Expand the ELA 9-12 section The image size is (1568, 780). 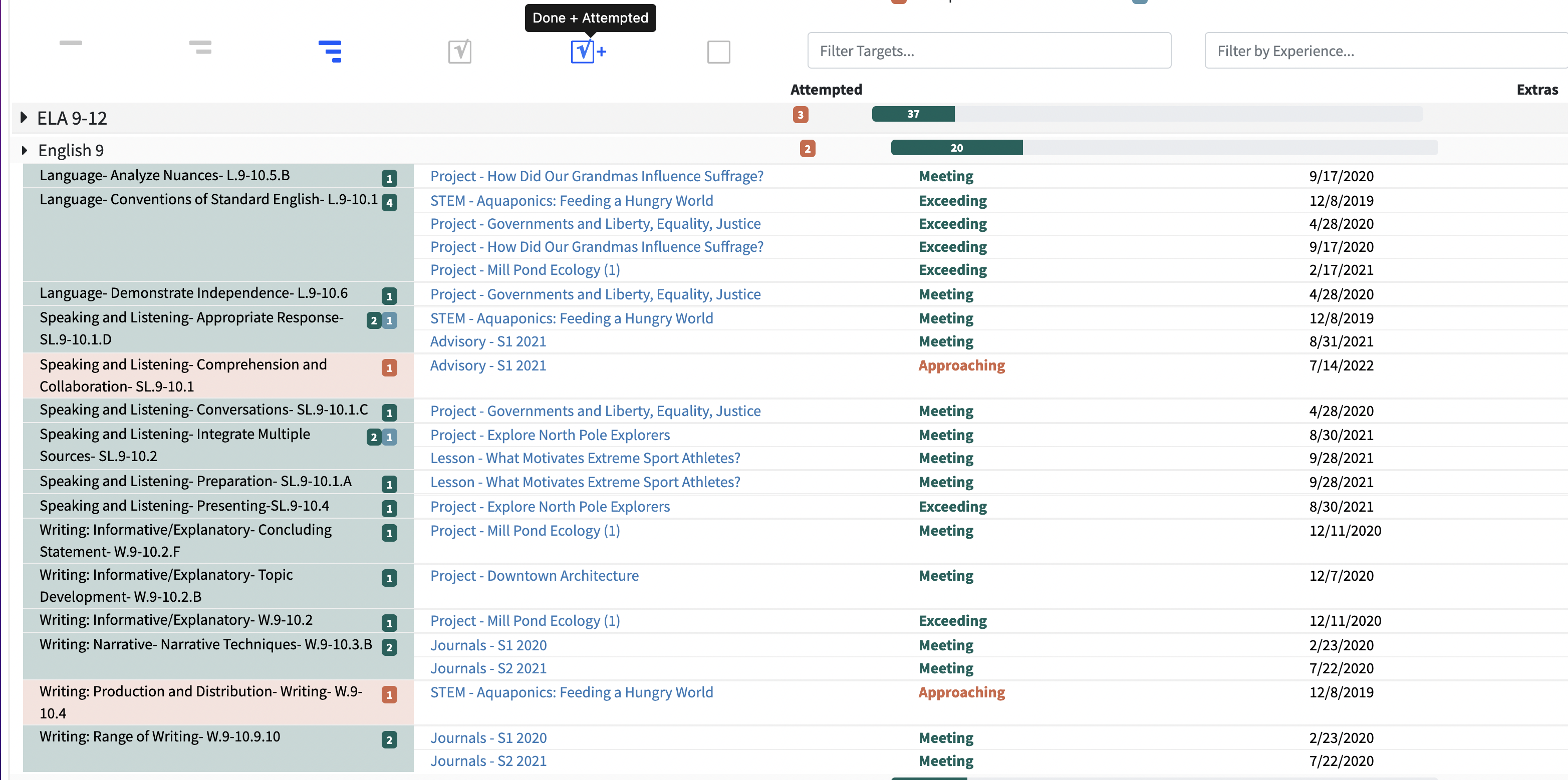pos(24,118)
